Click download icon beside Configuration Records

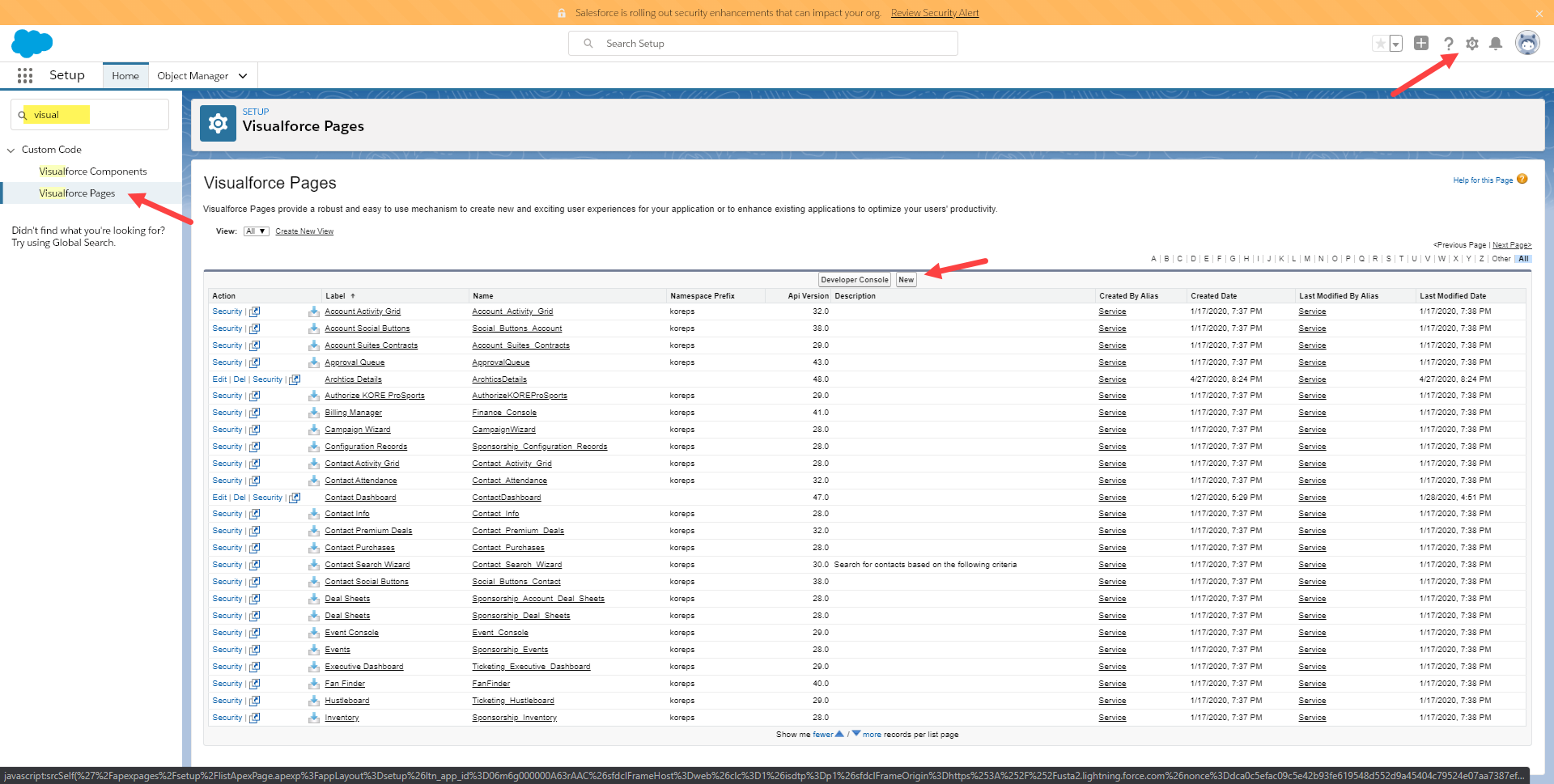tap(313, 447)
